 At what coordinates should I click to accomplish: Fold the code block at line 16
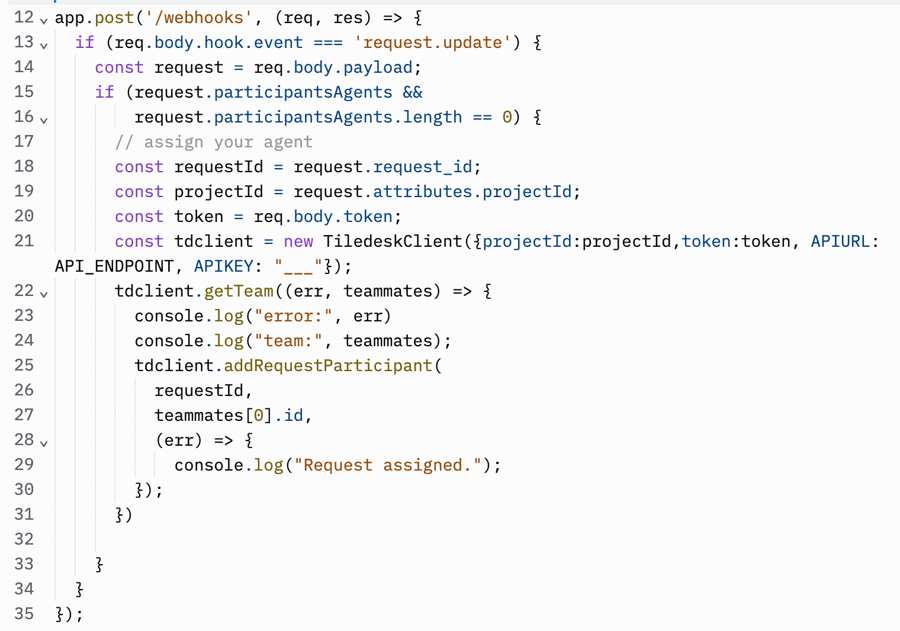[44, 119]
